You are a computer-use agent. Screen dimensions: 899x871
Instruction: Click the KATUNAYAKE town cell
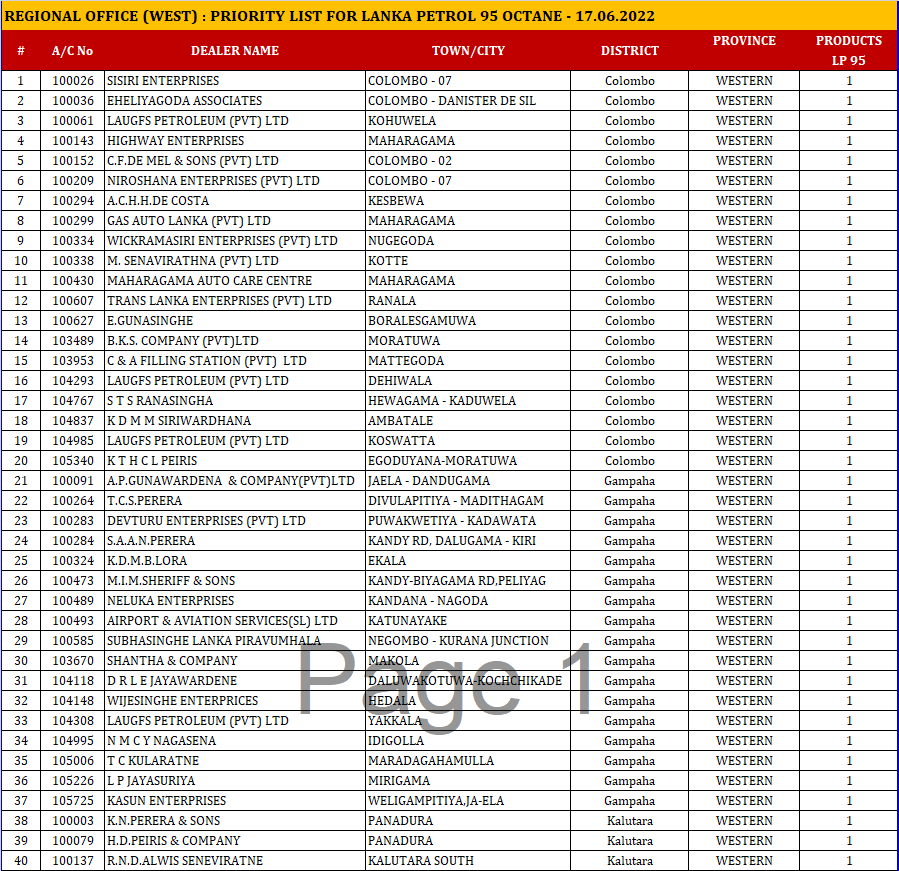click(x=468, y=621)
